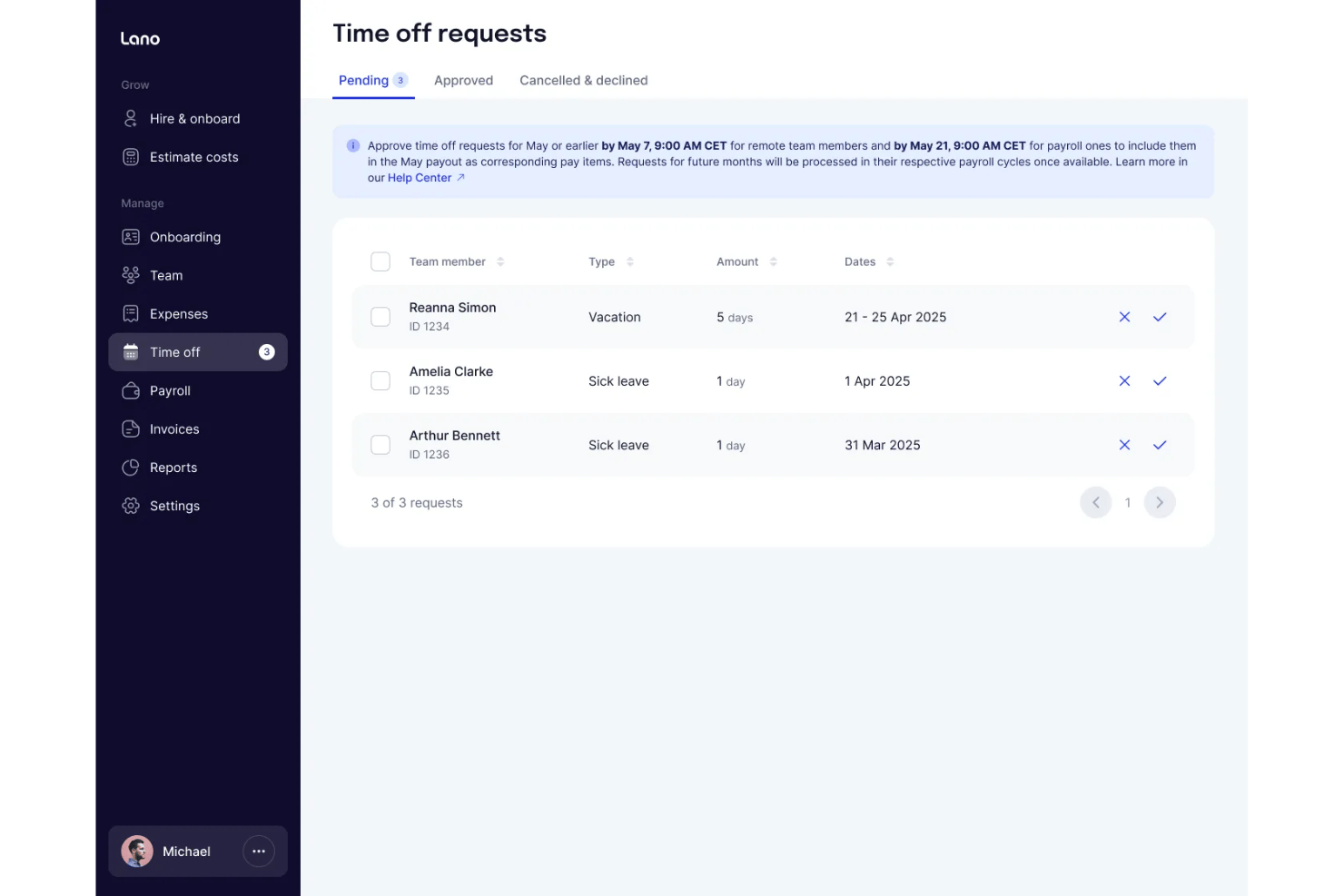Click the Time off requests heading
This screenshot has width=1344, height=896.
click(x=440, y=34)
